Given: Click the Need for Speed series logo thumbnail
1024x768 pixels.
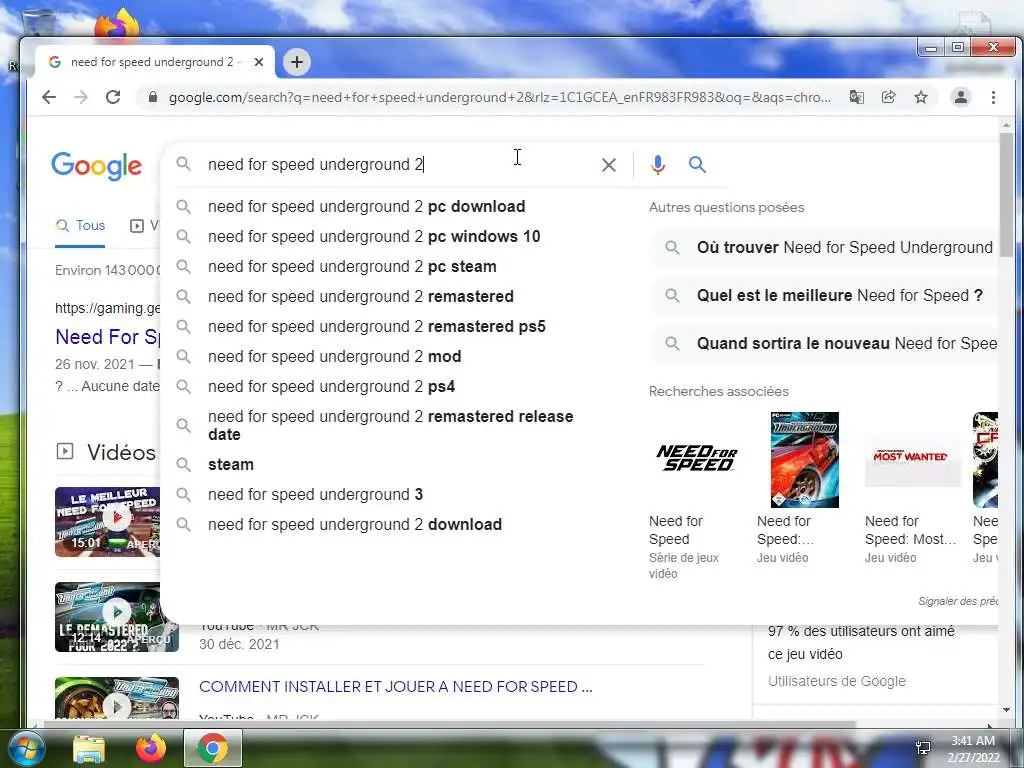Looking at the screenshot, I should coord(697,458).
